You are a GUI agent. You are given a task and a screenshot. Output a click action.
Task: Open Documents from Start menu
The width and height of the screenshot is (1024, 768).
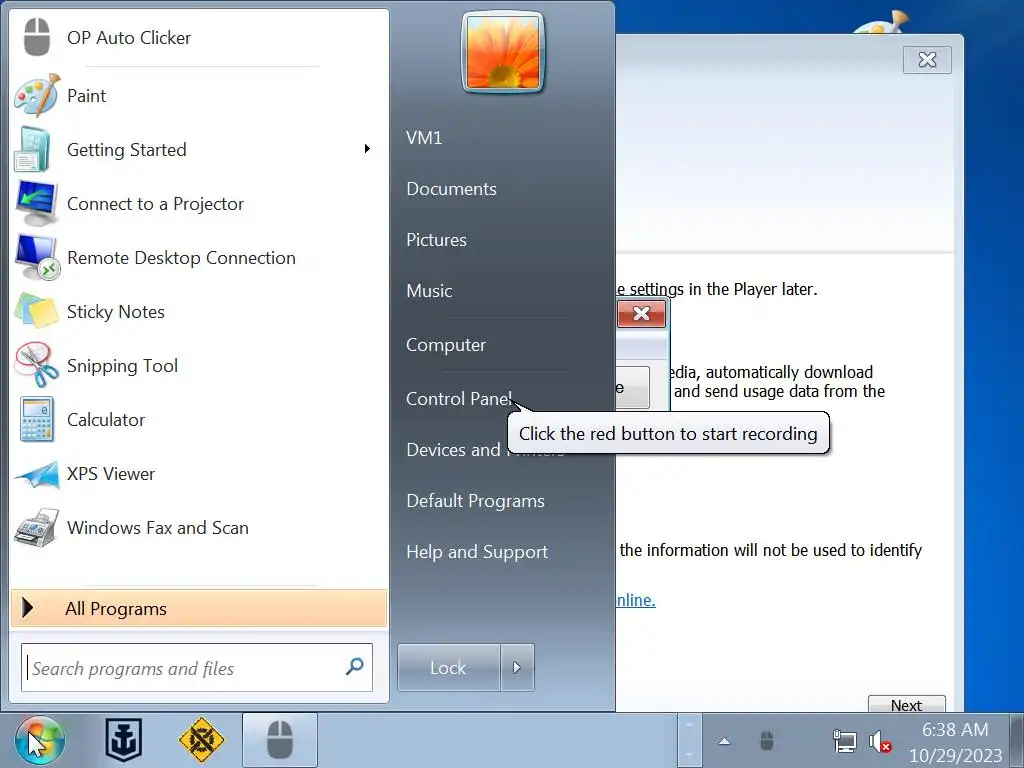tap(451, 189)
